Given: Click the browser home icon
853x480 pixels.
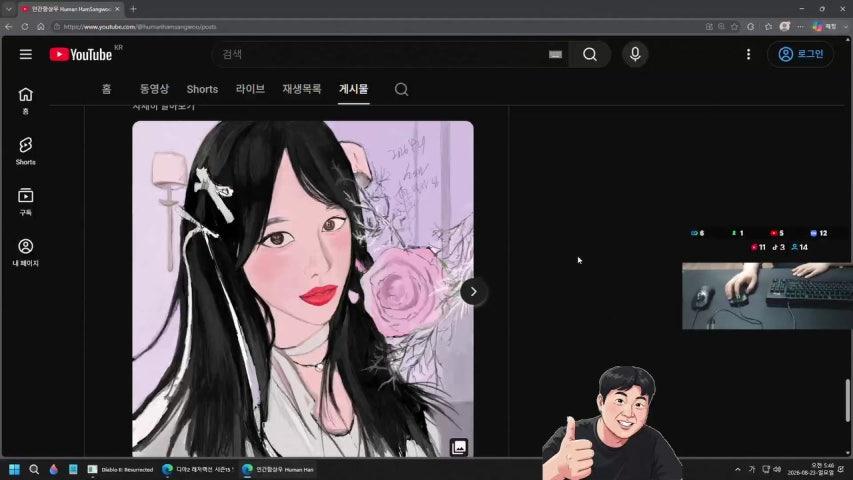Looking at the screenshot, I should point(41,26).
